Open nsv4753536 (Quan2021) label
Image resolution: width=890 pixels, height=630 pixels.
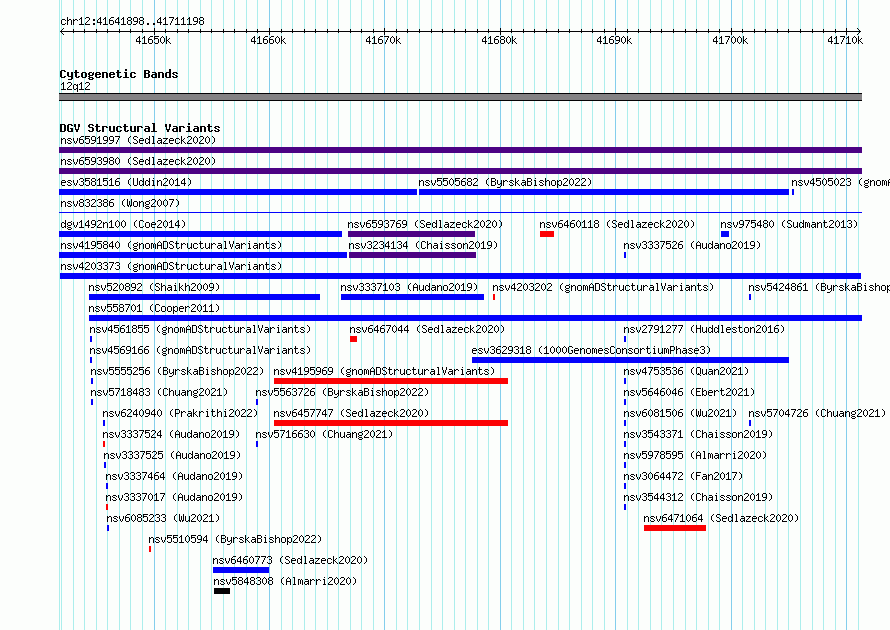(686, 371)
